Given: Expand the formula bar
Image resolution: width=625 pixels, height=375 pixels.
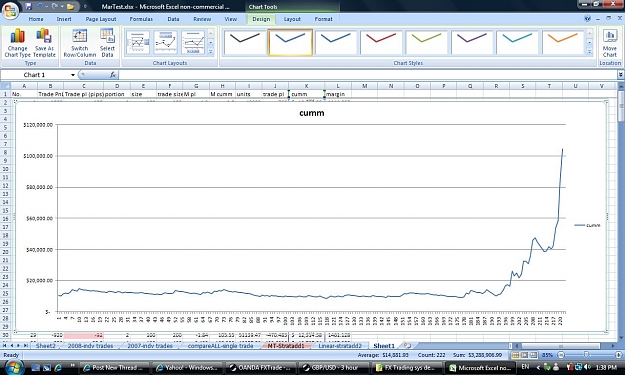Looking at the screenshot, I should click(621, 75).
